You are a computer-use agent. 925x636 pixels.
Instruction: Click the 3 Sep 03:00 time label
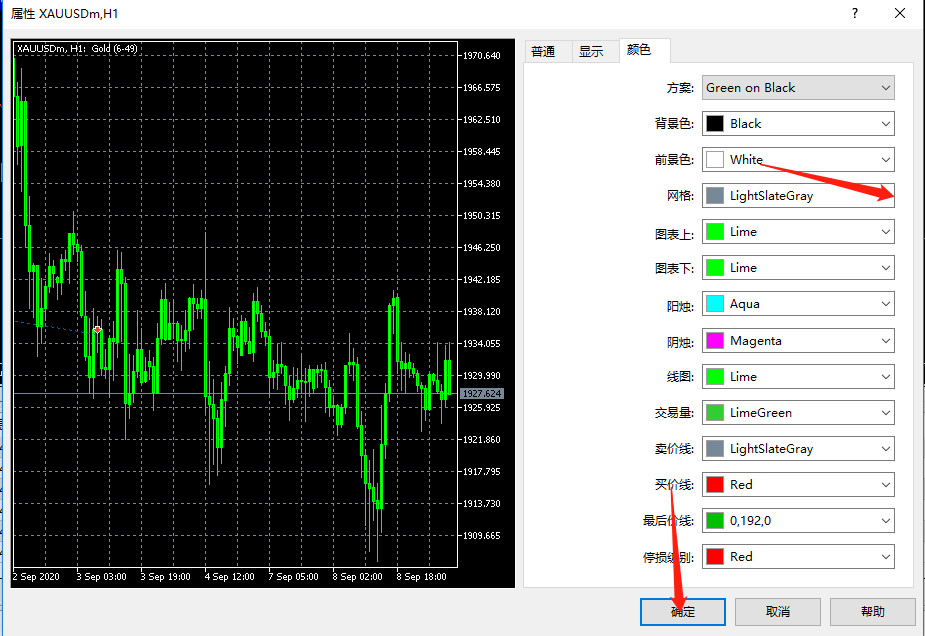tap(101, 576)
